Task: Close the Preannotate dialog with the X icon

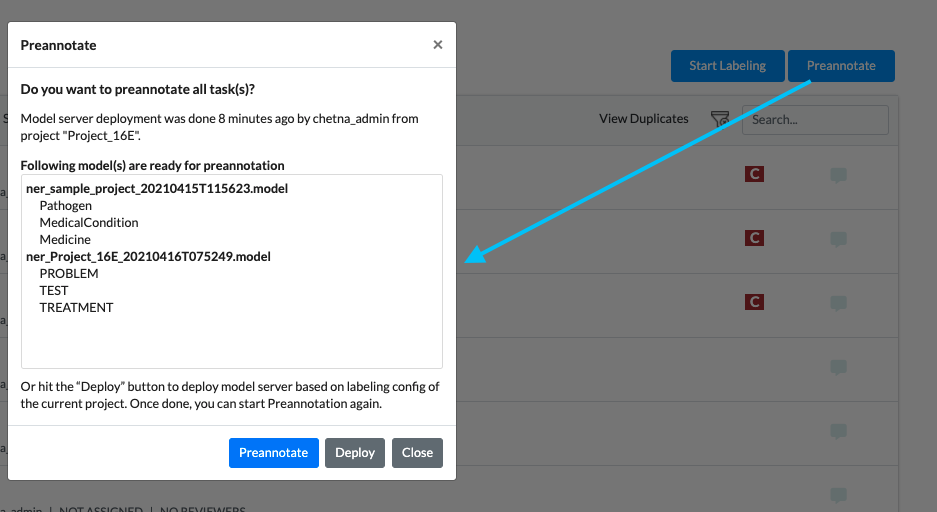Action: 437,45
